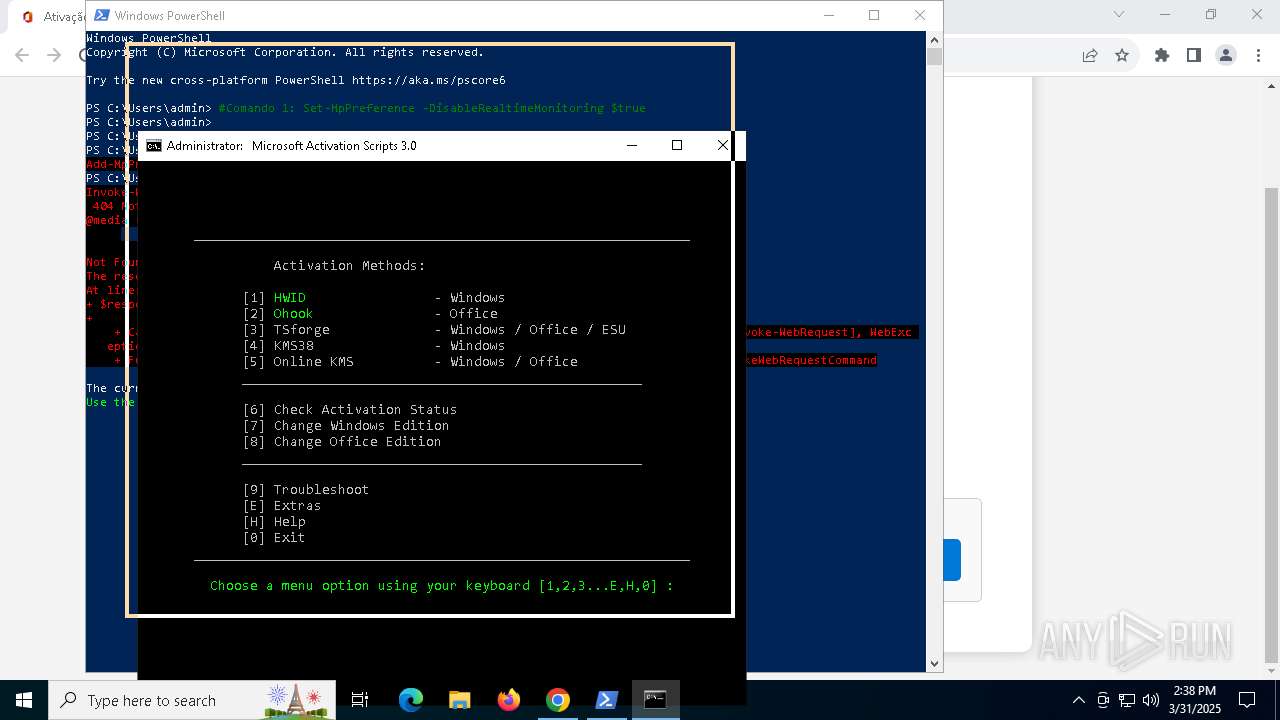Image resolution: width=1280 pixels, height=720 pixels.
Task: Click the Change Windows Edition line
Action: [346, 425]
